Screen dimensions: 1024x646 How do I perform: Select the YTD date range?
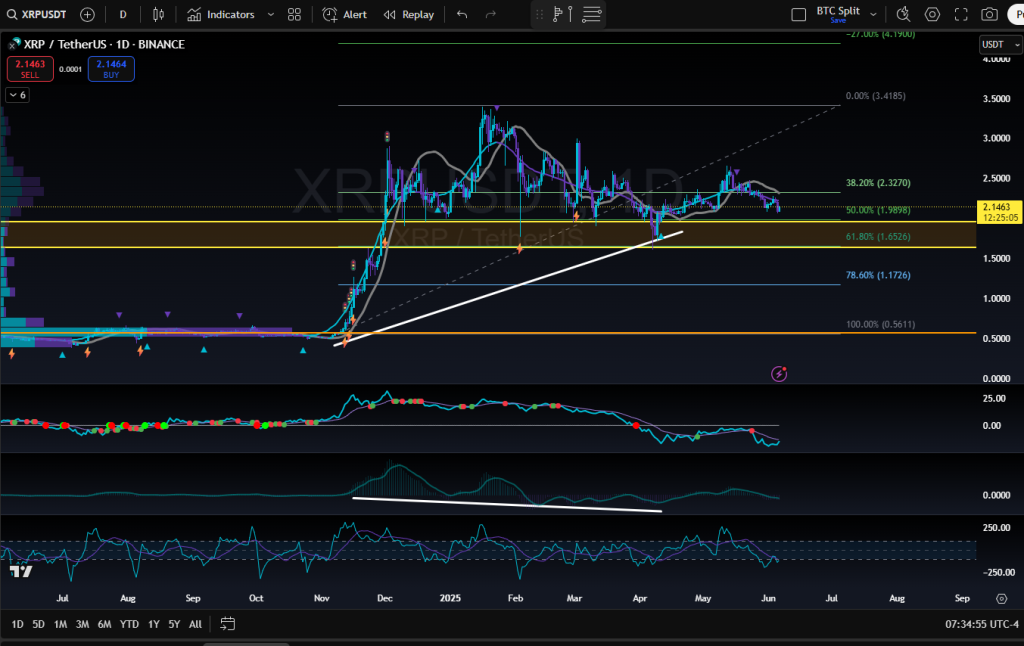129,624
